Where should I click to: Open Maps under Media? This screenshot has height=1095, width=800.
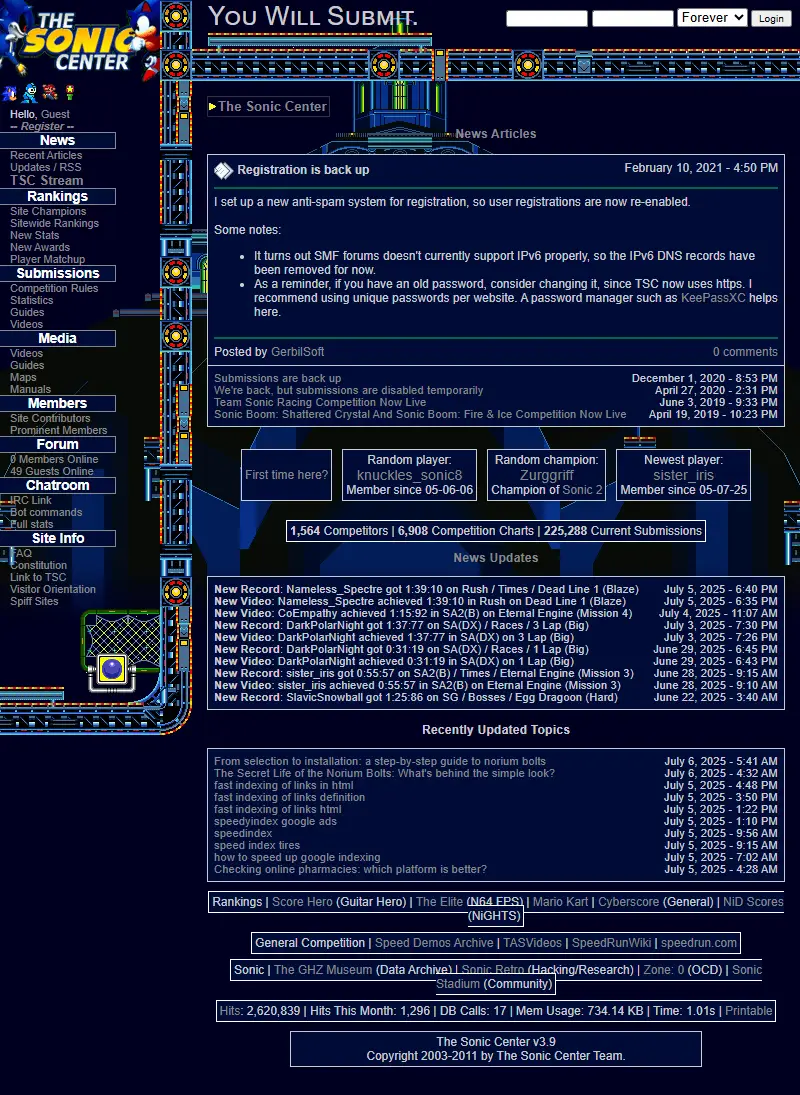click(23, 377)
